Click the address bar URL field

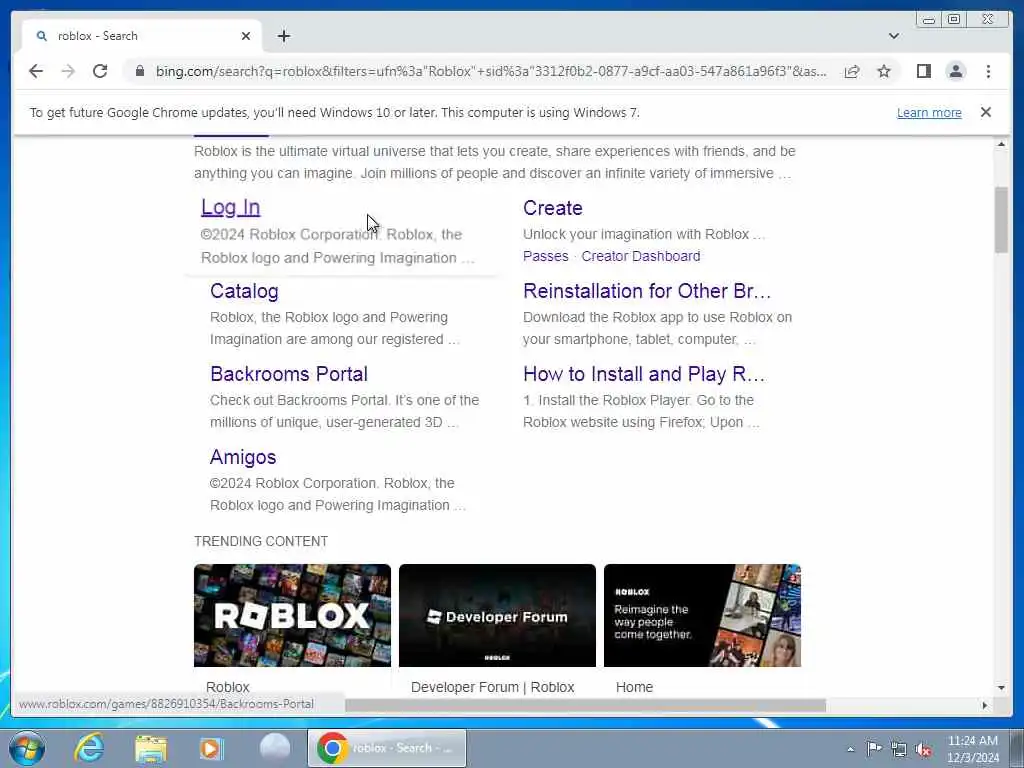pyautogui.click(x=491, y=71)
